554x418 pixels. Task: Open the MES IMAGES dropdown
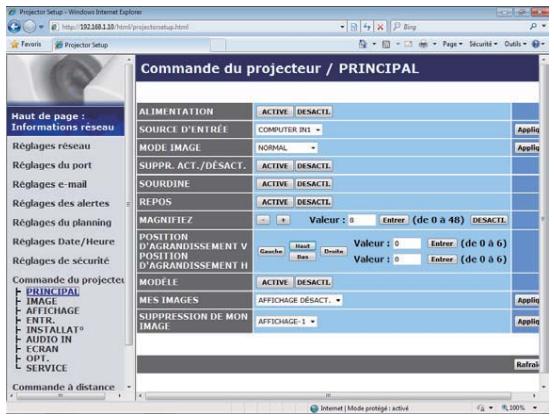pos(299,300)
